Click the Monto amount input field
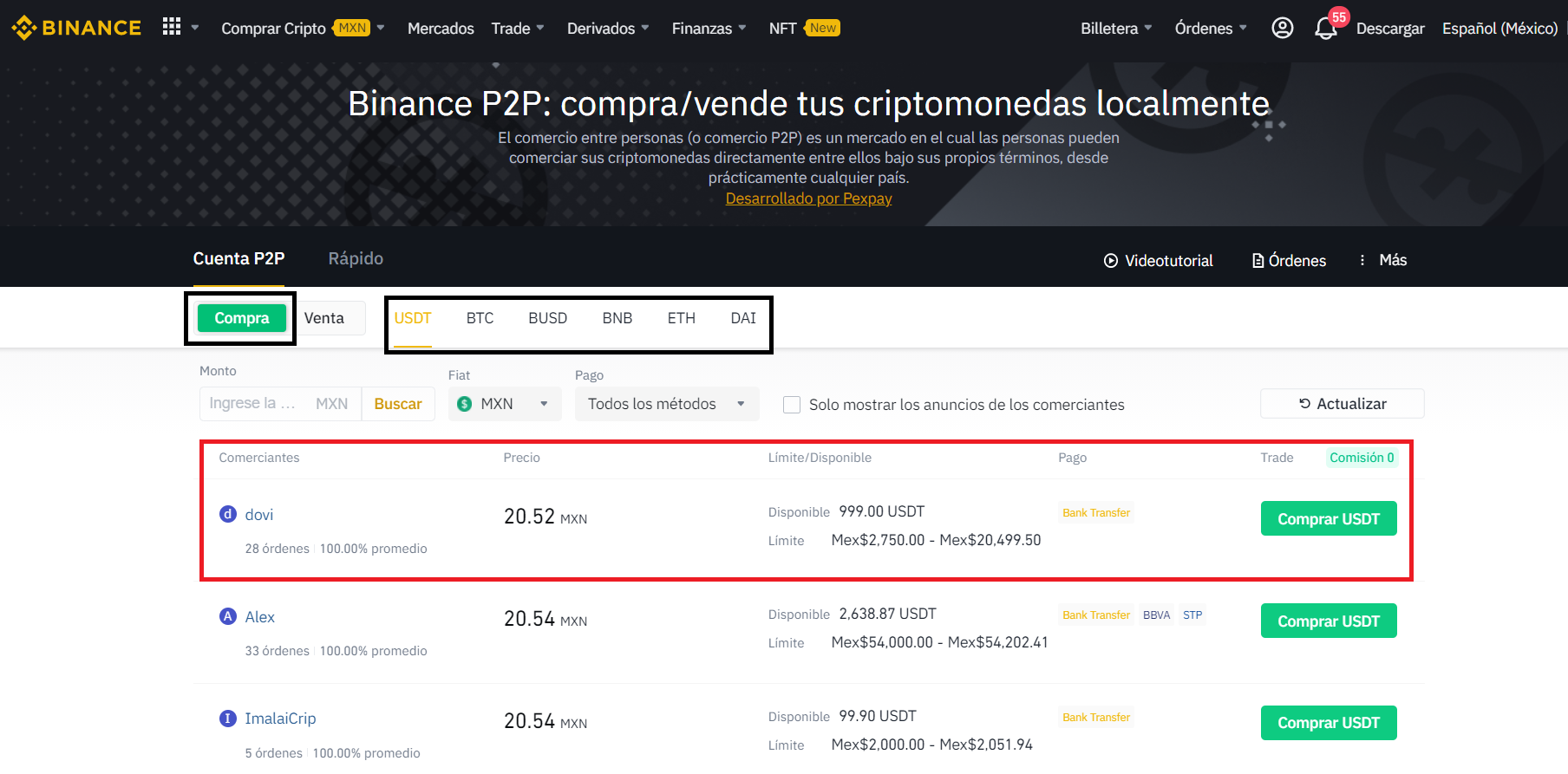Screen dimensions: 1568x774 (x=280, y=404)
